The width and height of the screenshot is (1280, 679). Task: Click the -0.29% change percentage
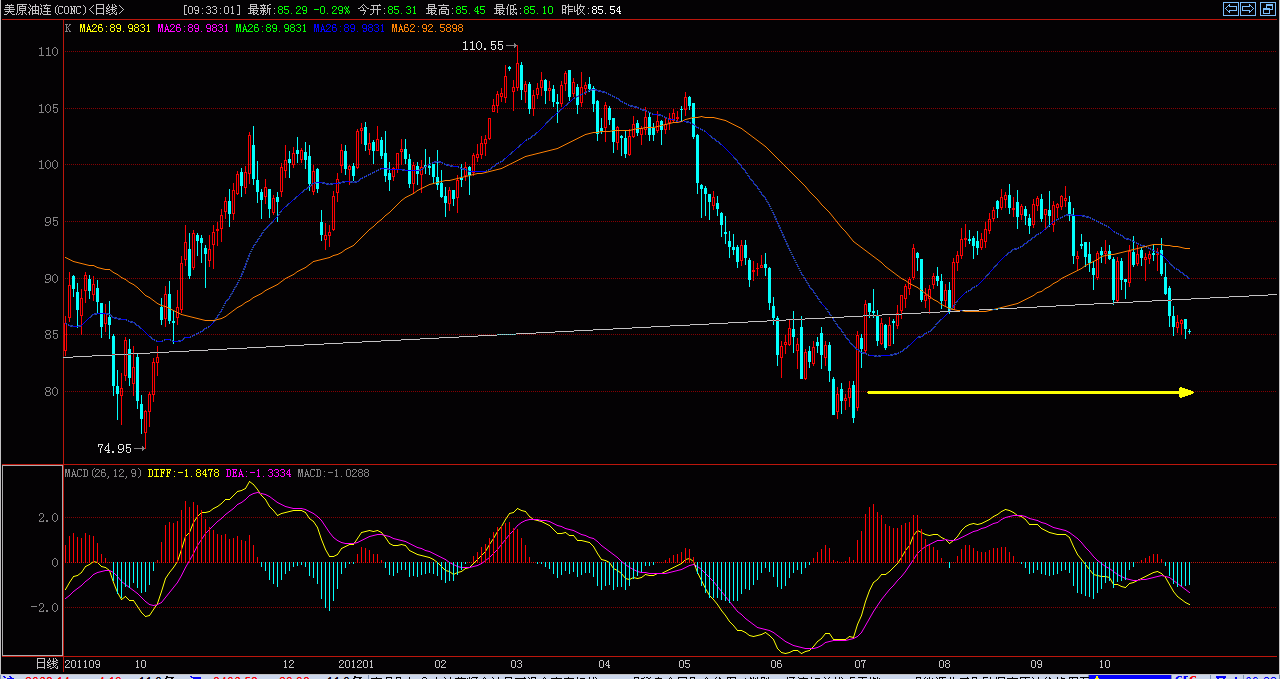coord(333,9)
